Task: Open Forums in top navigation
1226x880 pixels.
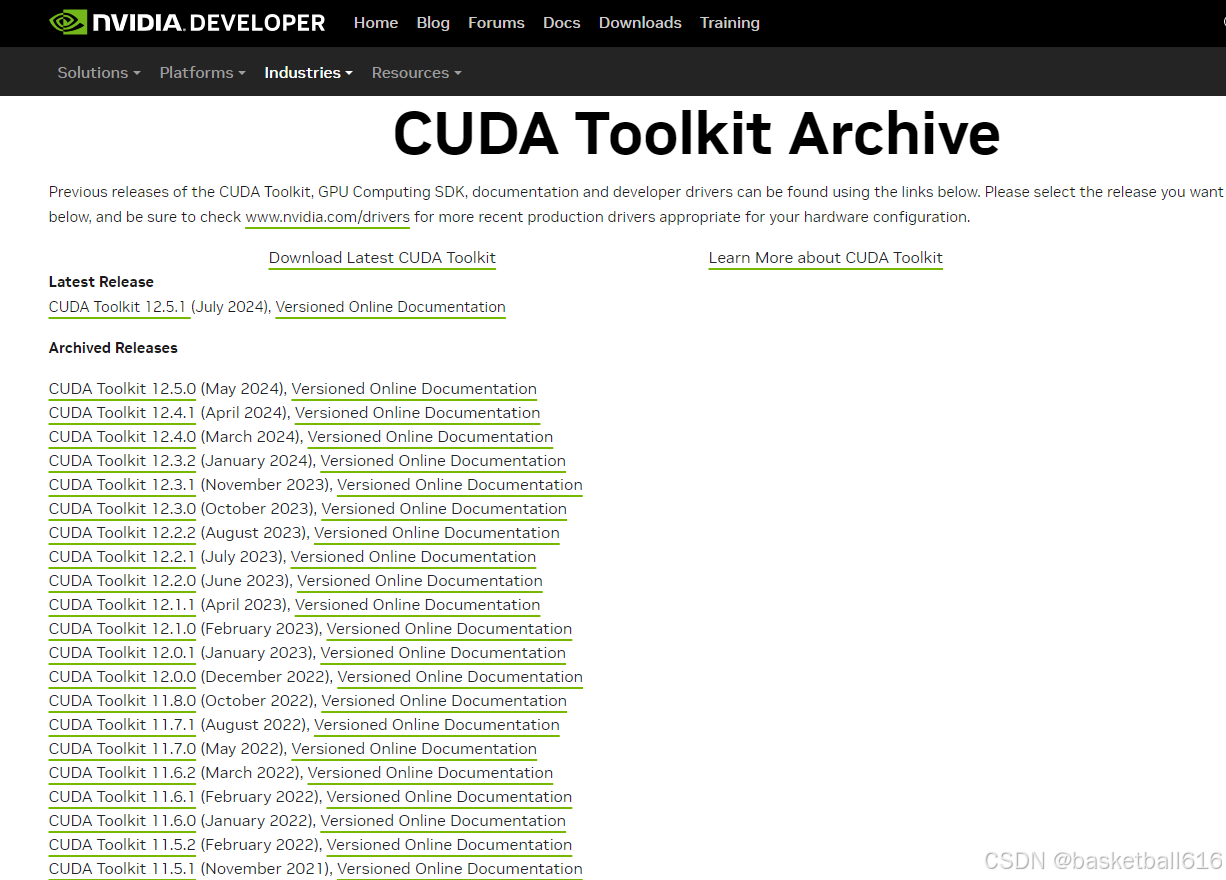Action: pos(496,23)
